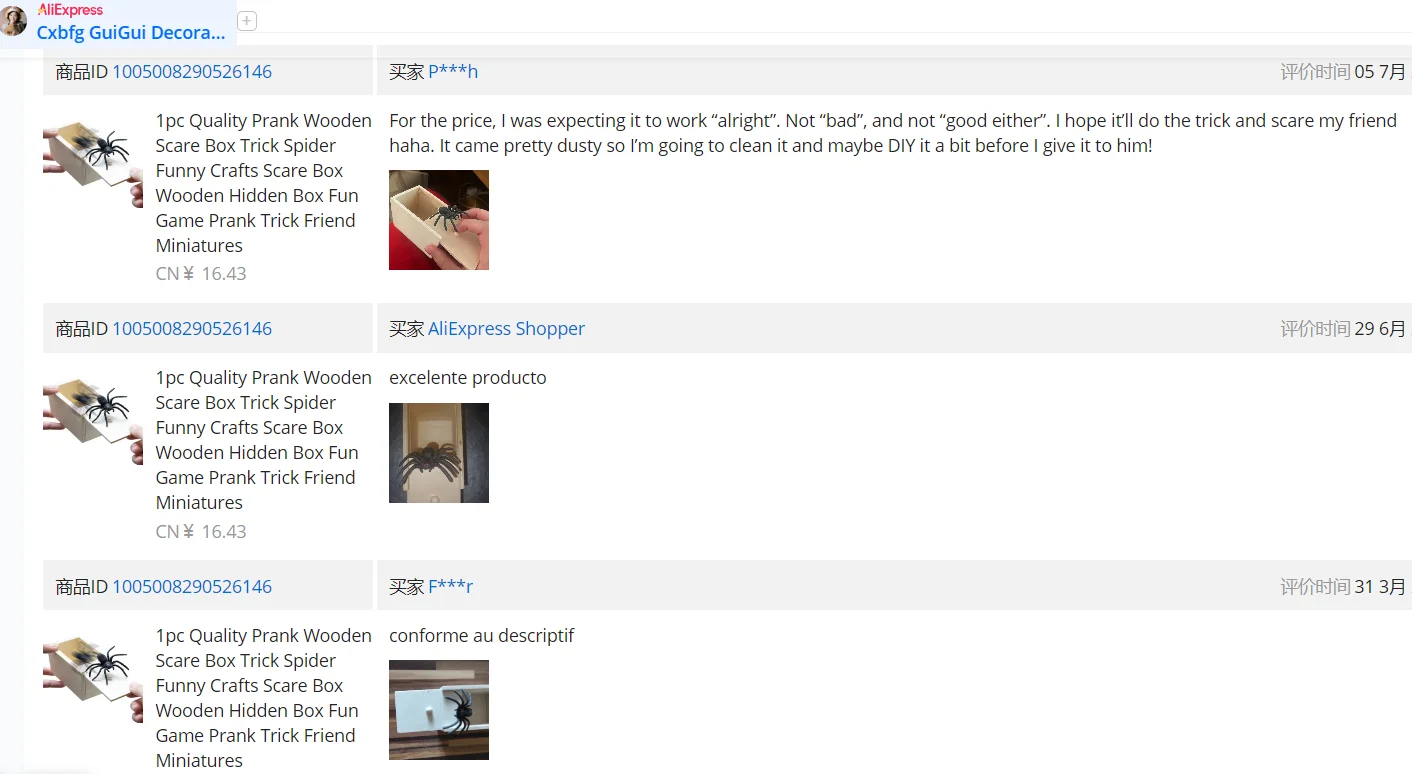Open the product title in the third review
The image size is (1412, 774).
(264, 698)
